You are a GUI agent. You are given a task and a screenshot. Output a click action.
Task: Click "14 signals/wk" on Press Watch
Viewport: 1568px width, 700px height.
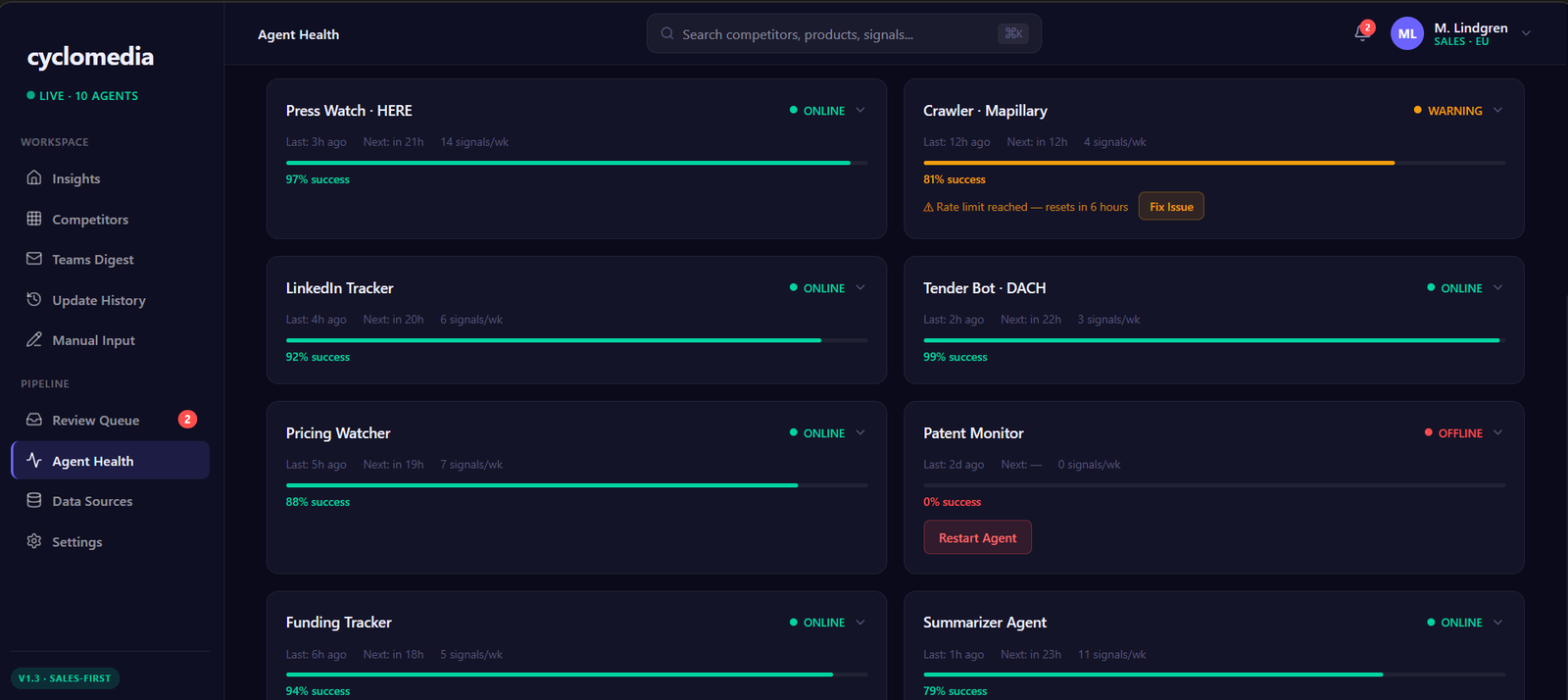pyautogui.click(x=474, y=142)
